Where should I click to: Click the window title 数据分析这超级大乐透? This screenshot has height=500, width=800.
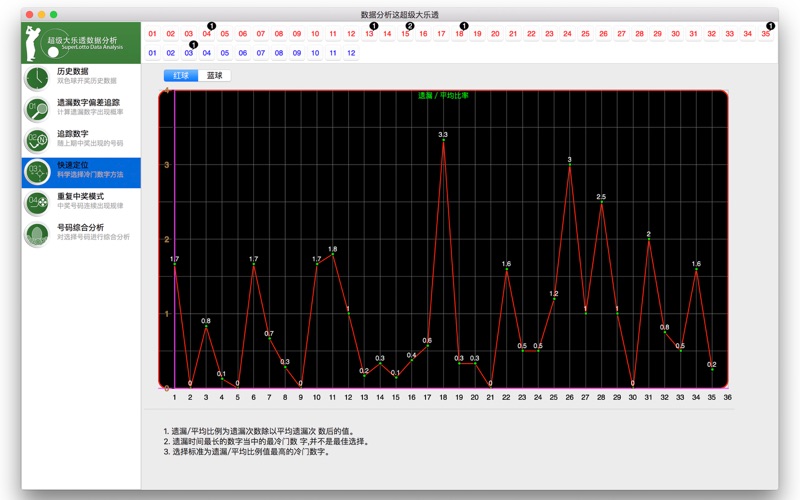399,15
